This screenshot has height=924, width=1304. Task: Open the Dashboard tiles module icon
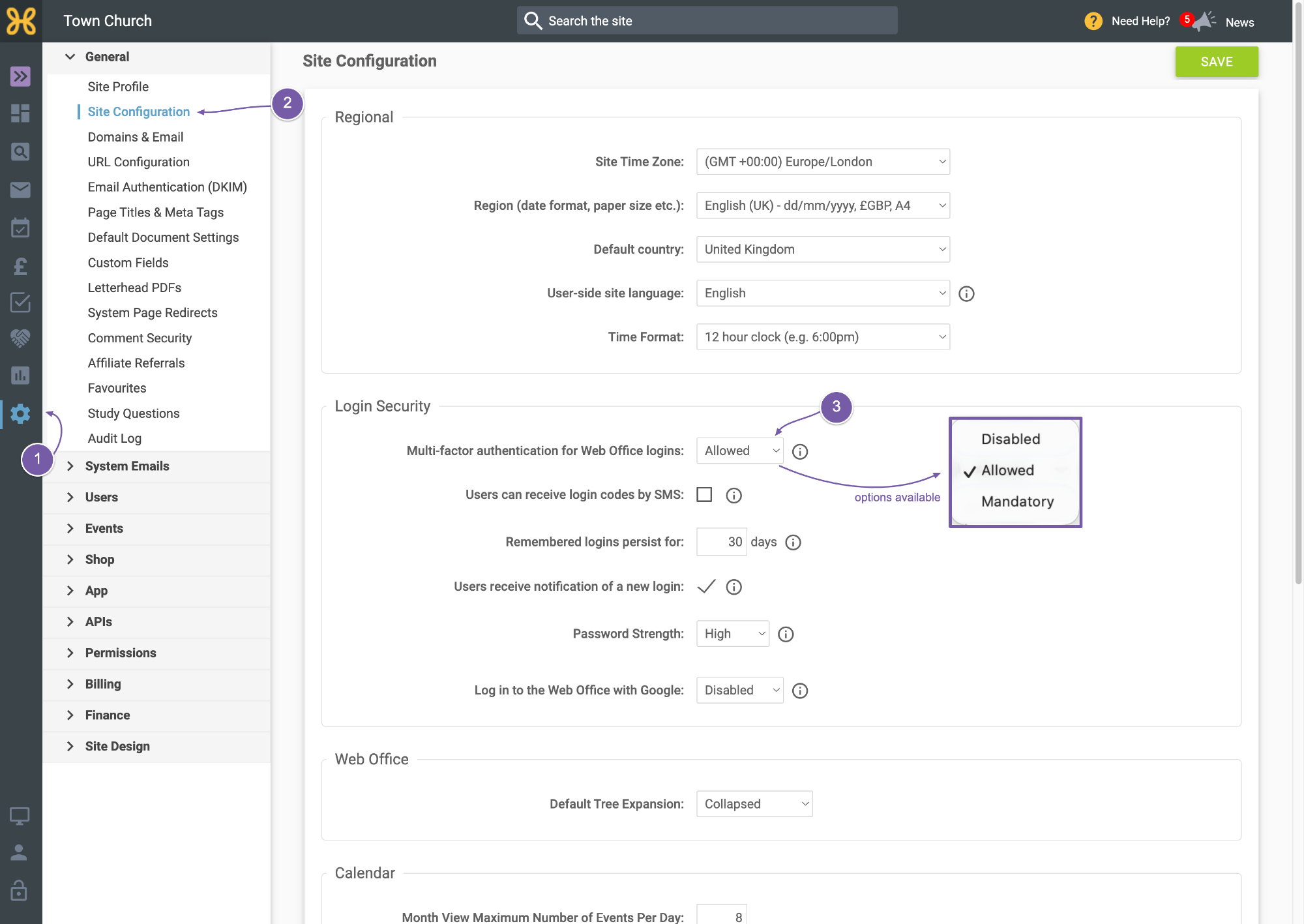click(x=20, y=113)
